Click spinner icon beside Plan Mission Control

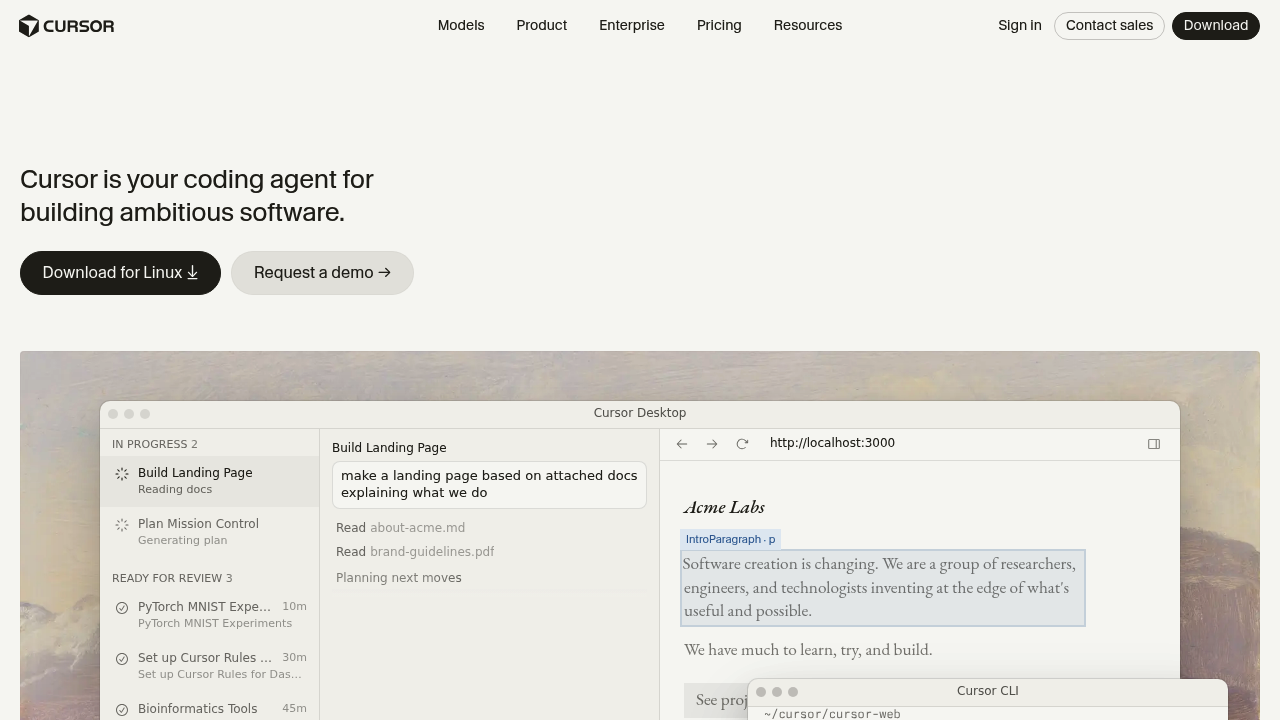coord(122,525)
